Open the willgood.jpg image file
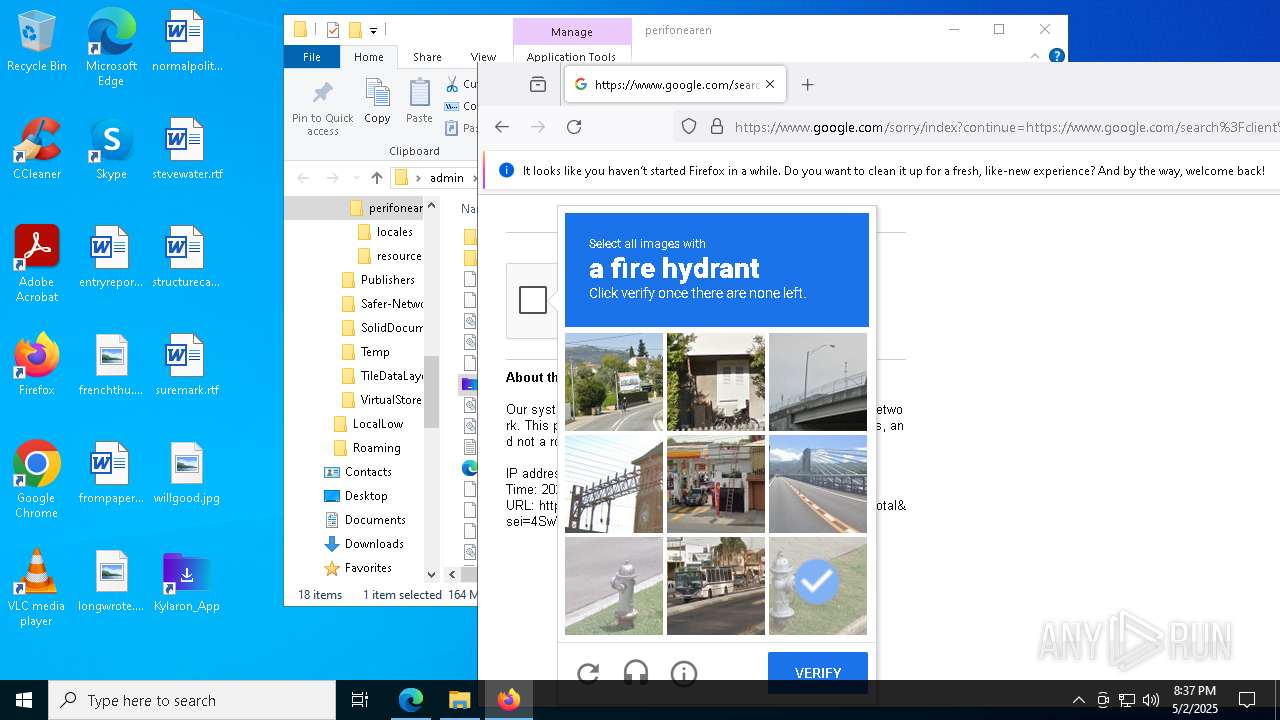The image size is (1280, 720). pyautogui.click(x=186, y=473)
